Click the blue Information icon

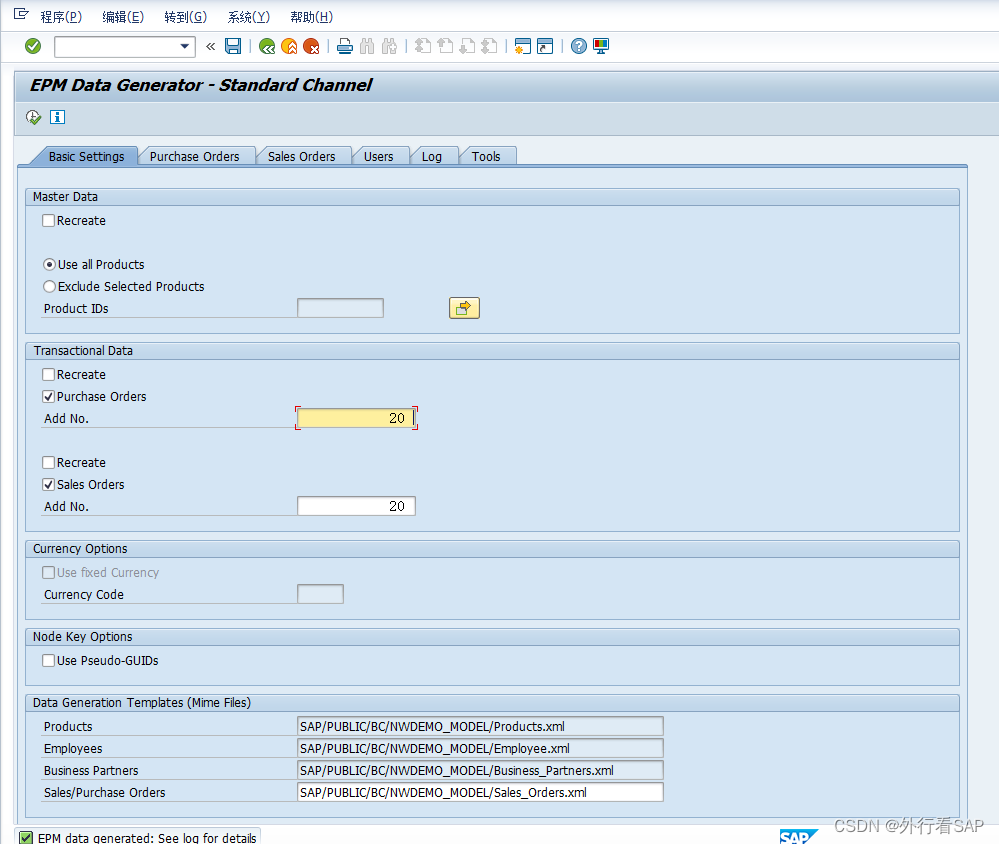tap(57, 117)
